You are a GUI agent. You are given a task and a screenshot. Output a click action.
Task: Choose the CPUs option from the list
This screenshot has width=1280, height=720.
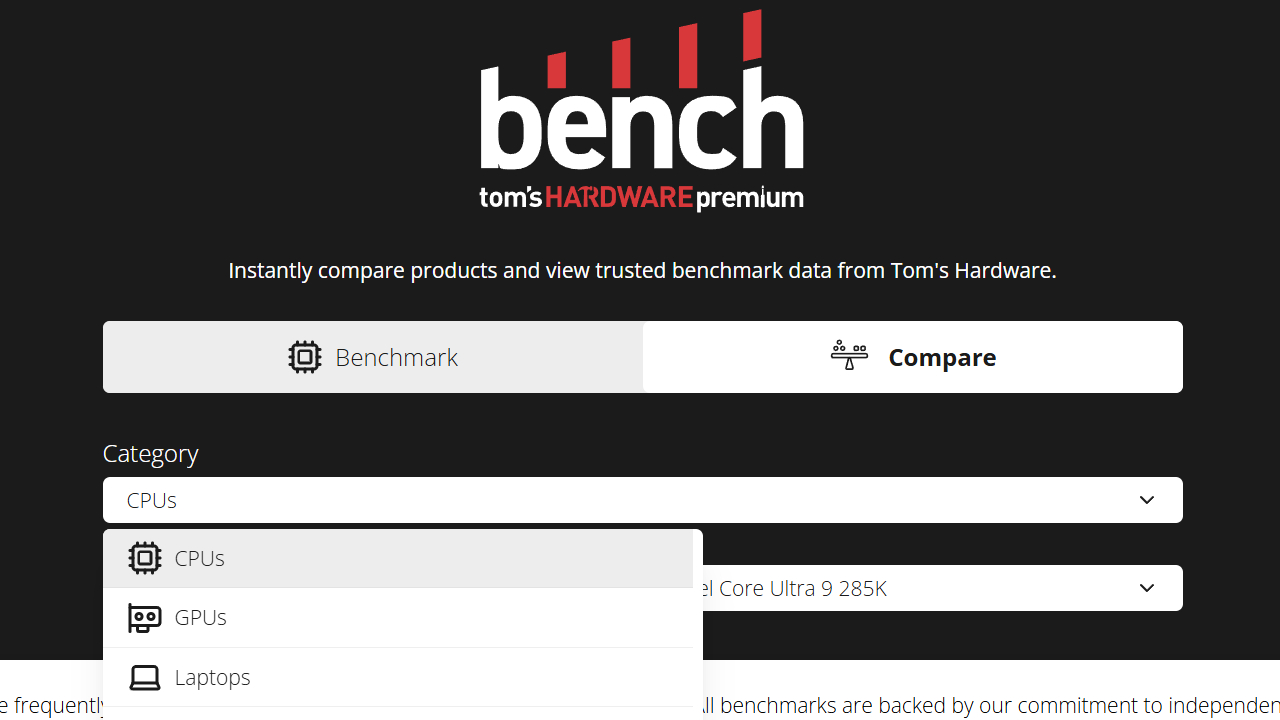200,558
